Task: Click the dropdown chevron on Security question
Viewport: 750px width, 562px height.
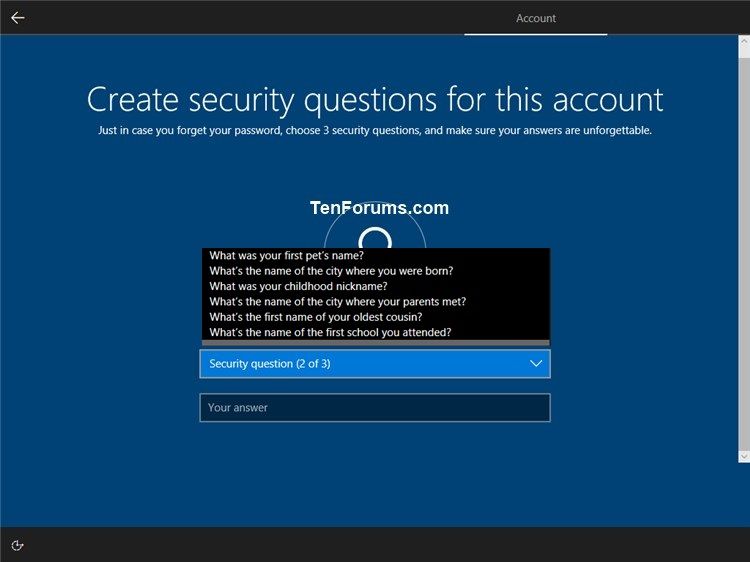Action: point(536,364)
